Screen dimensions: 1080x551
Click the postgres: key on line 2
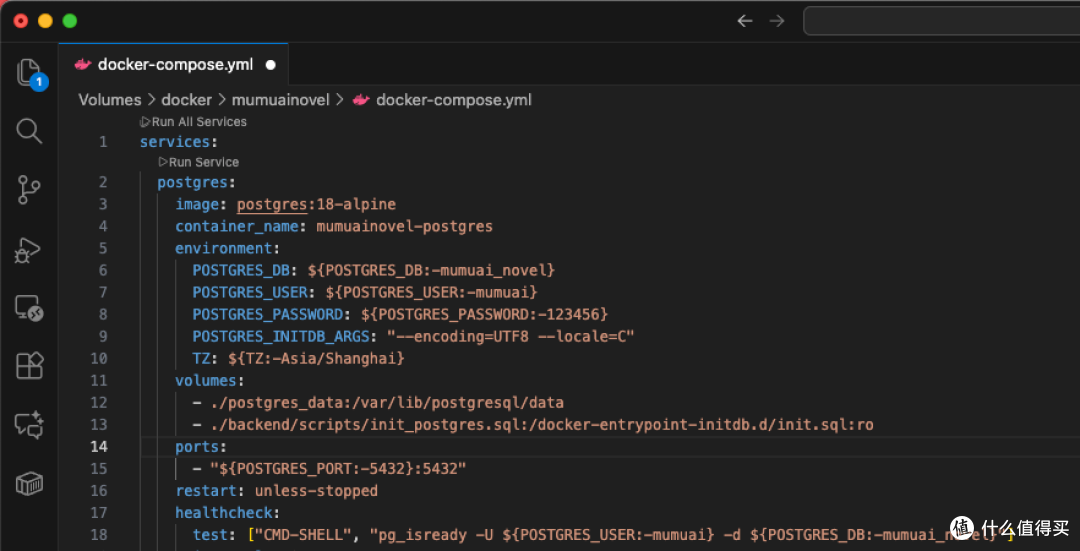pos(196,183)
